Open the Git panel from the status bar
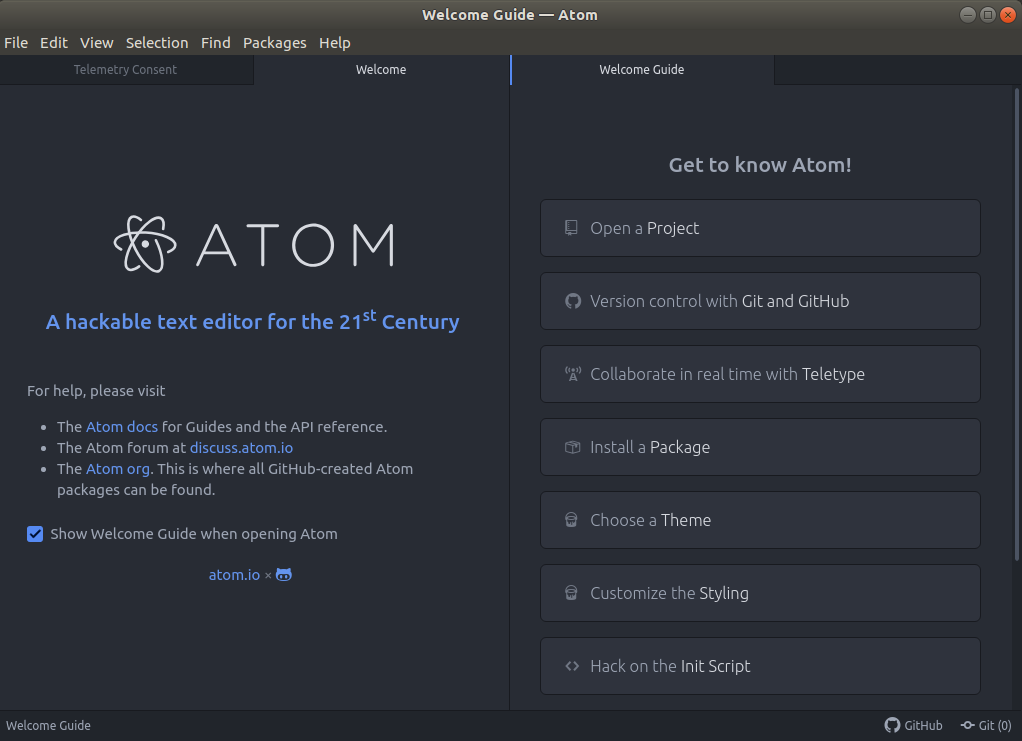The image size is (1022, 741). [x=986, y=725]
